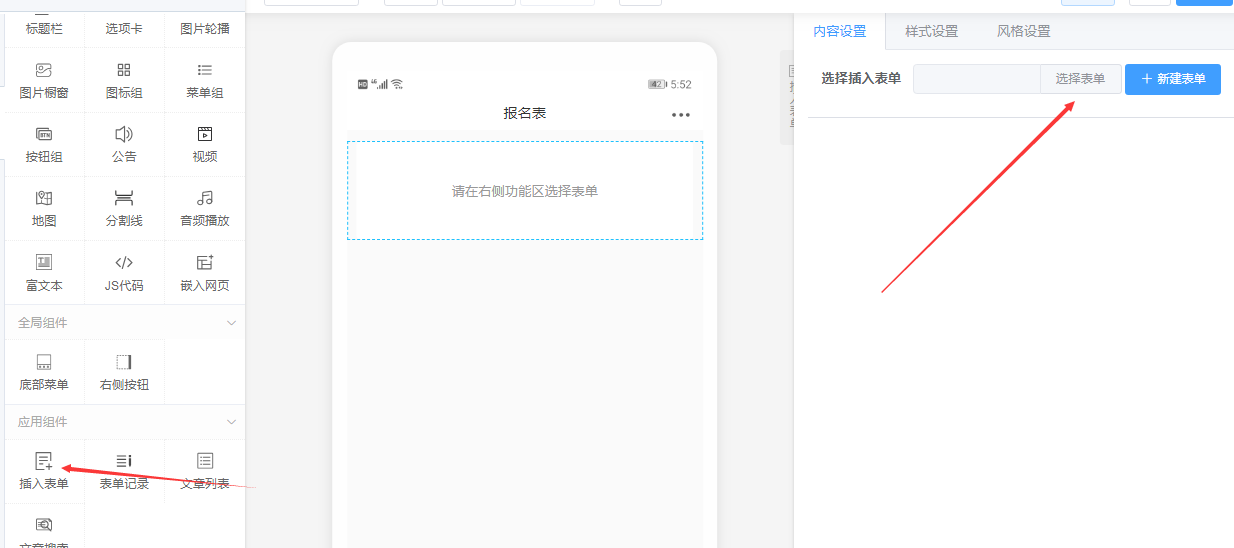Add the 图标组 icon-group component
Viewport: 1234px width, 548px height.
coord(124,80)
